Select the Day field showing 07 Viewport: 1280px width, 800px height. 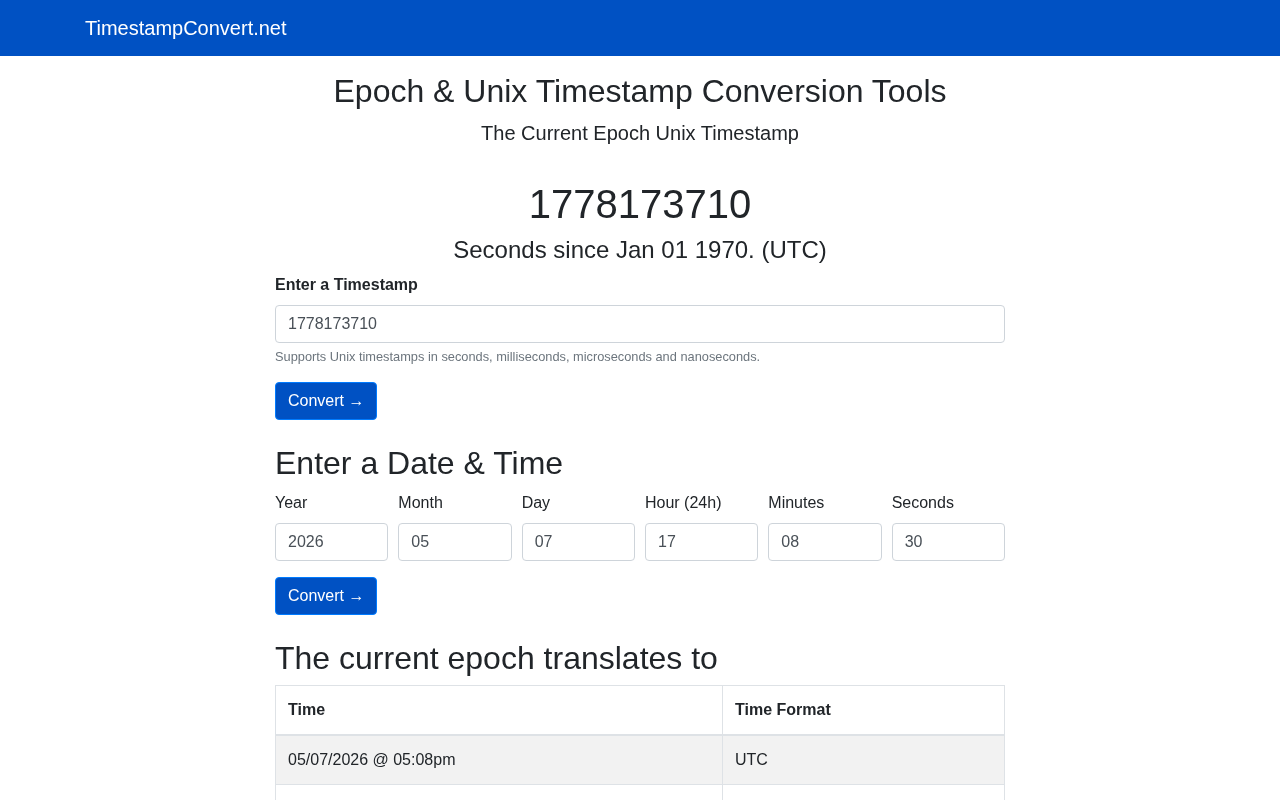[578, 542]
